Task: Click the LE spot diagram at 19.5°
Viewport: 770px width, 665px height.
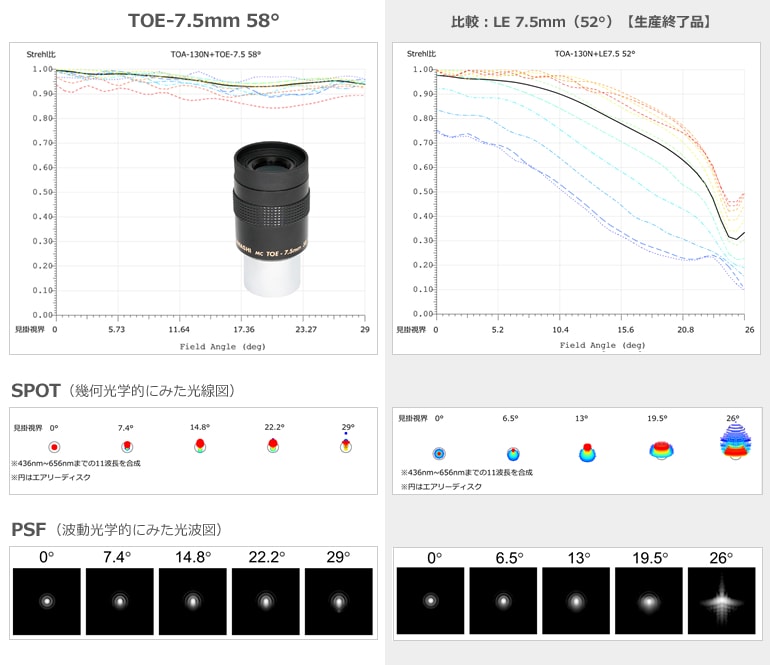Action: click(x=661, y=450)
